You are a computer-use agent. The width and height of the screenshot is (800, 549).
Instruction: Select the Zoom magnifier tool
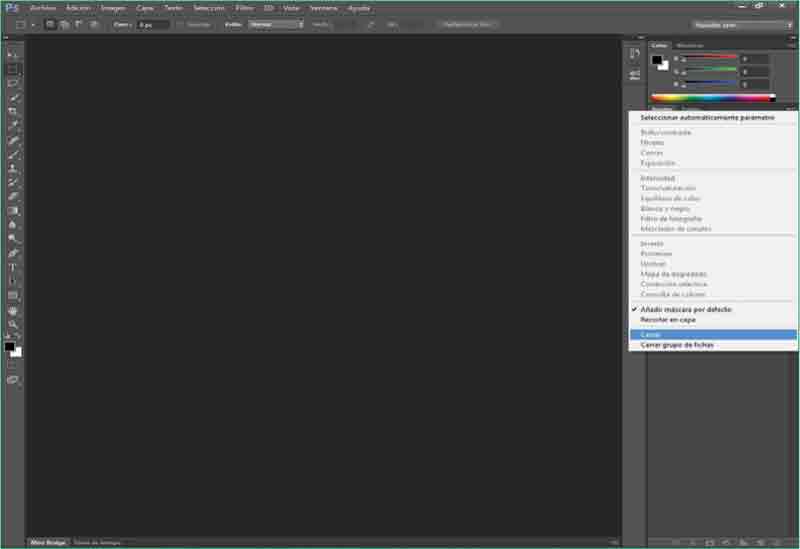pyautogui.click(x=13, y=324)
